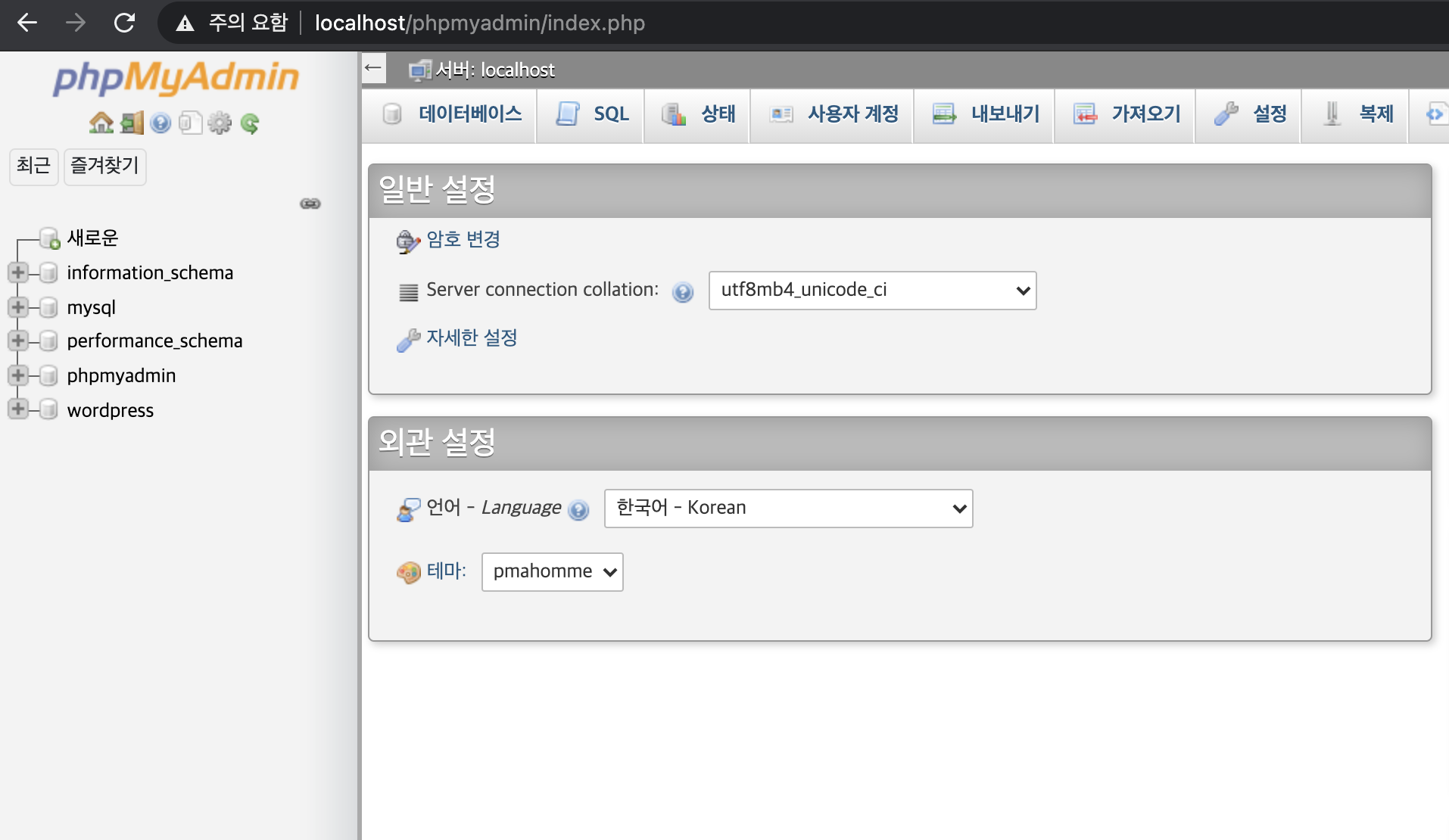Screen dimensions: 1449x840
Task: Click the browser back arrow
Action: [x=27, y=23]
